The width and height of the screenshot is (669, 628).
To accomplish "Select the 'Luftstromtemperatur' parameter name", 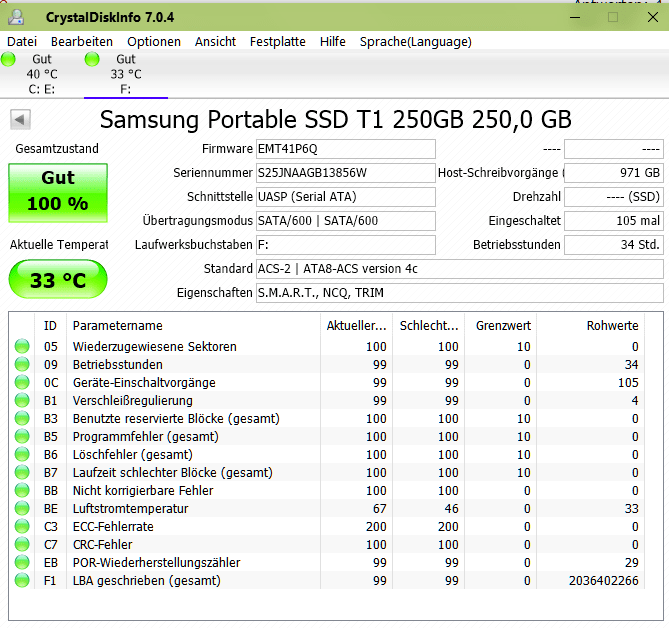I will pos(131,509).
